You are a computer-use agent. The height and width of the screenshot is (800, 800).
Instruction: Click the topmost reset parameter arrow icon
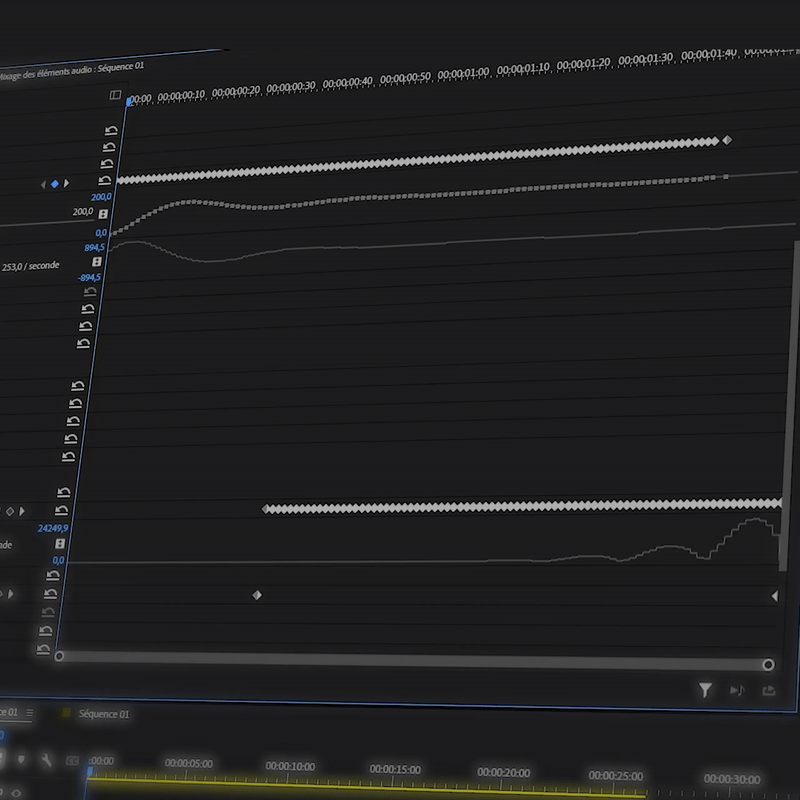tap(112, 129)
